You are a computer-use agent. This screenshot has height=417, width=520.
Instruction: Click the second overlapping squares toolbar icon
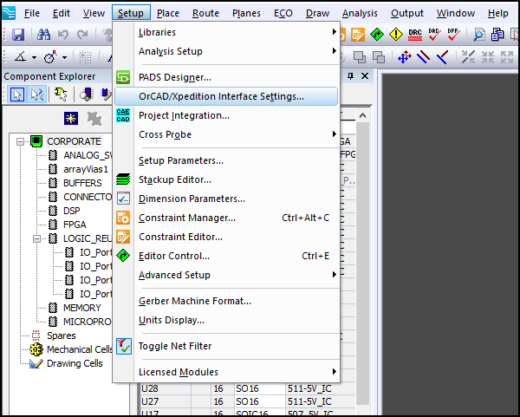379,57
